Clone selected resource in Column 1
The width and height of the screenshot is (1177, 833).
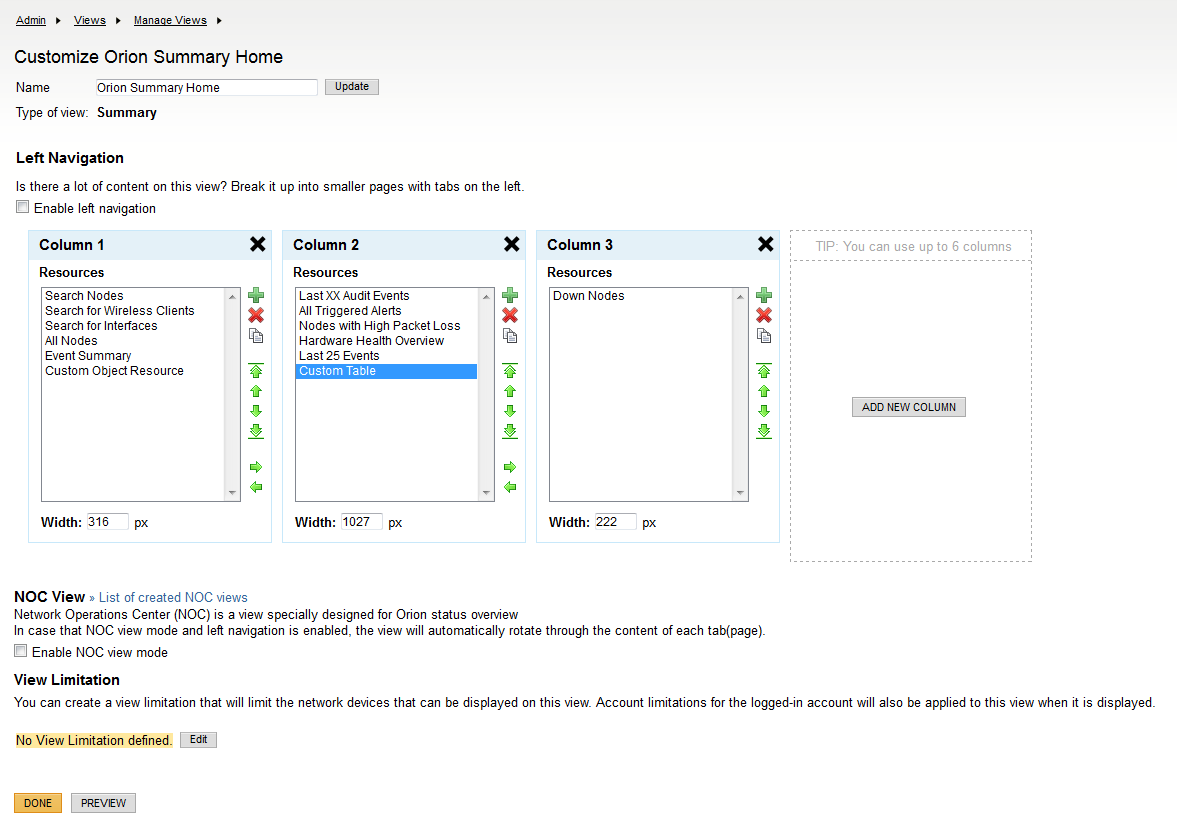coord(256,335)
